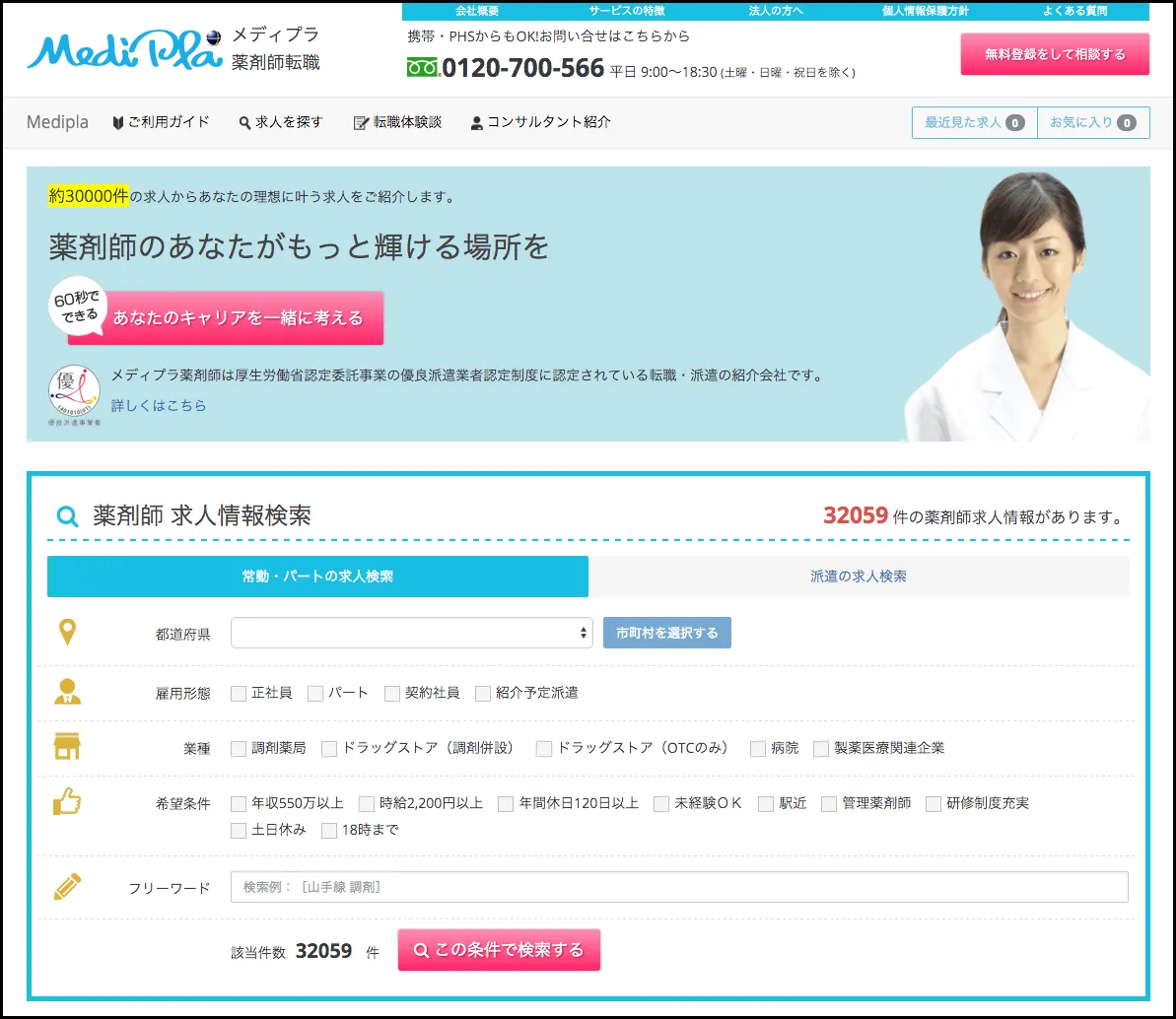1176x1019 pixels.
Task: Click the 無料登録をして相談する button
Action: pos(1055,54)
